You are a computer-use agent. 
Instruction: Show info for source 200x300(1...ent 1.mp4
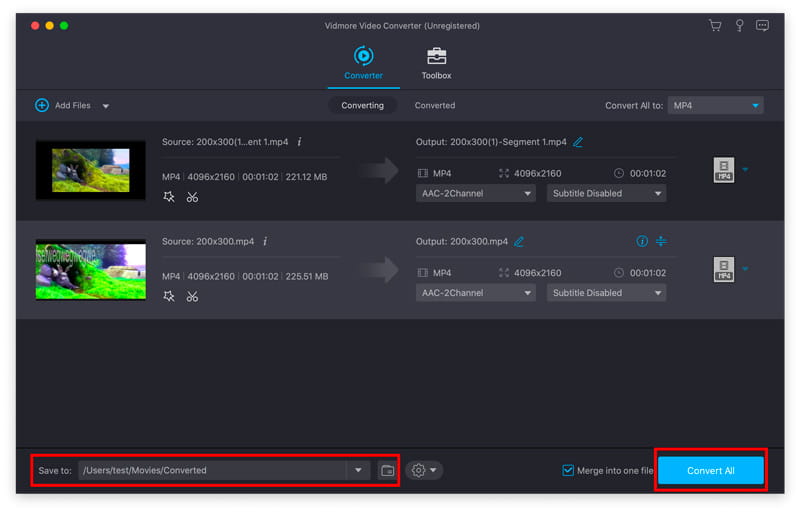(299, 142)
